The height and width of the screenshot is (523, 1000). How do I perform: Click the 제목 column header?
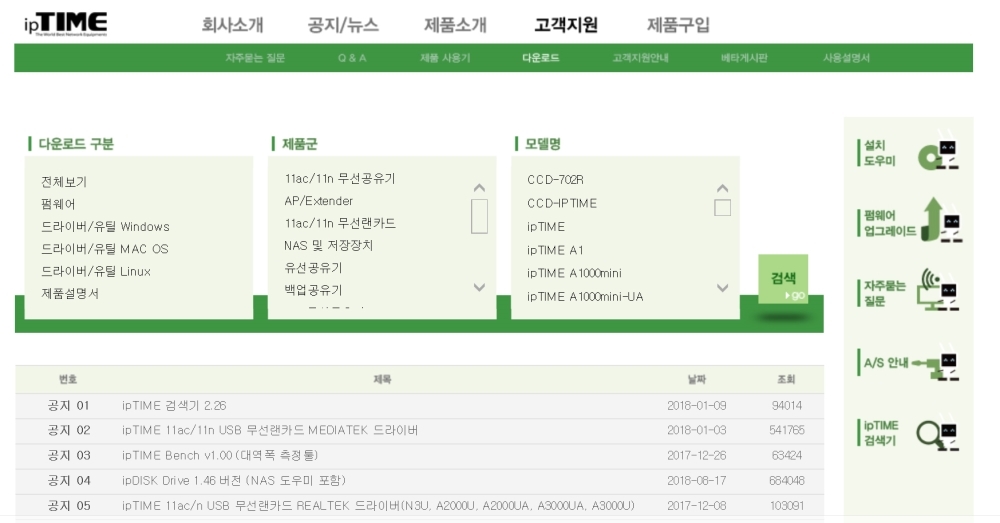pos(383,379)
